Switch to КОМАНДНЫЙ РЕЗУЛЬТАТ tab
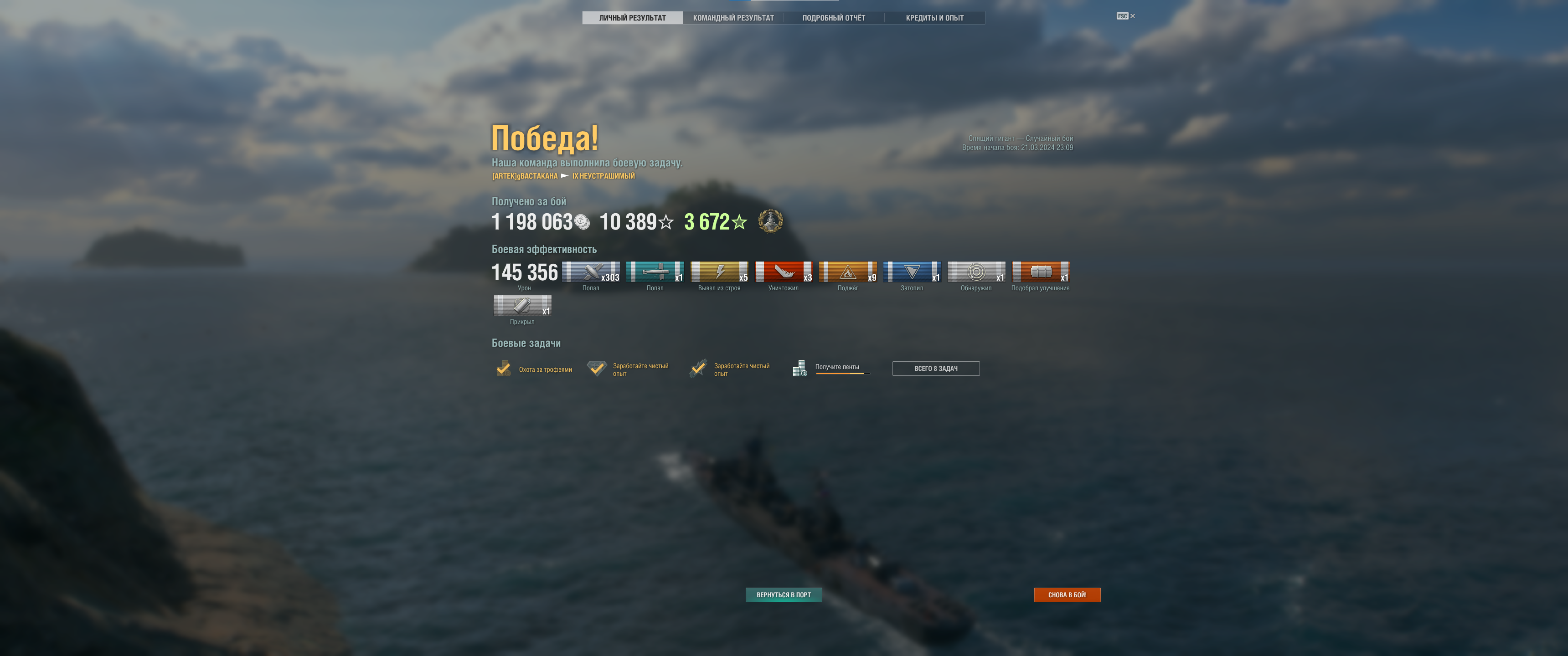The image size is (1568, 656). [x=733, y=18]
